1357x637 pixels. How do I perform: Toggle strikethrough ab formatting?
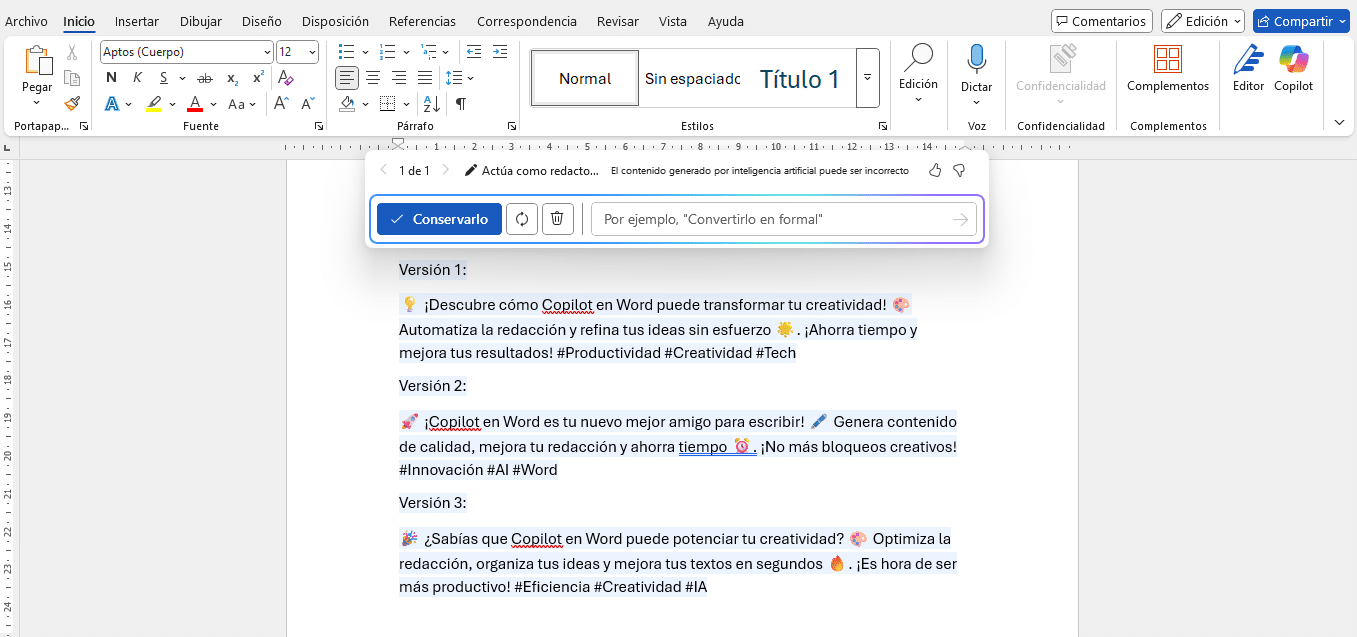pyautogui.click(x=205, y=78)
